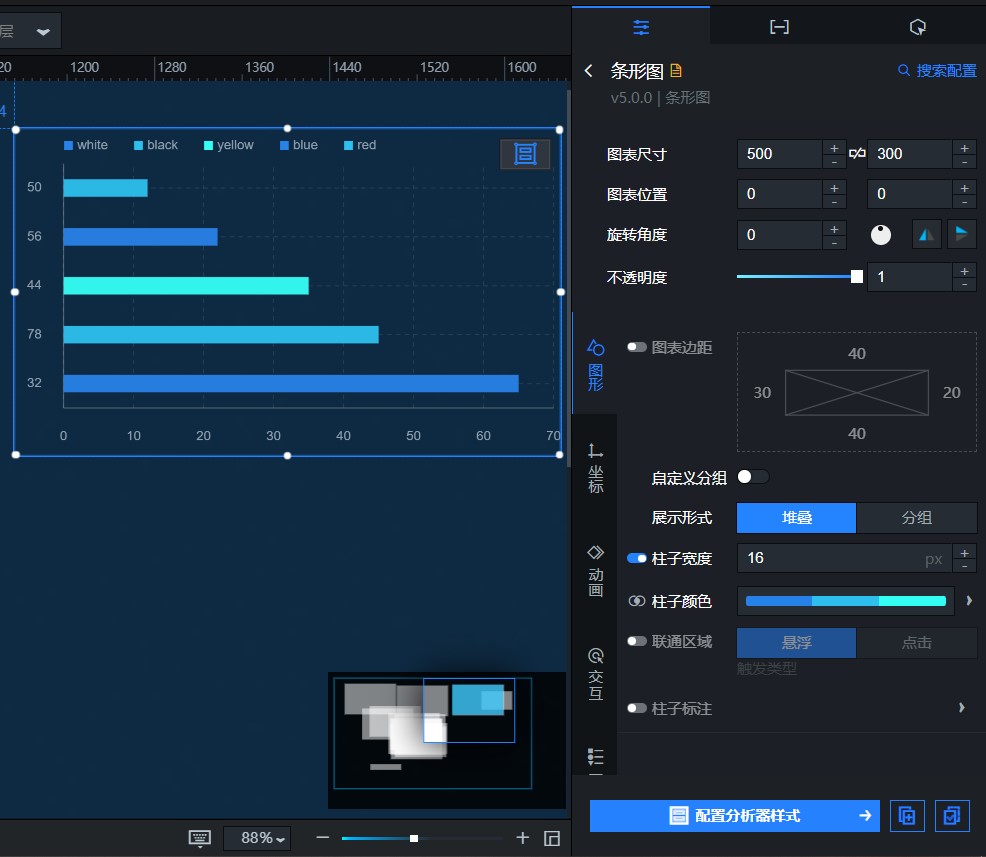Screen dimensions: 986x857
Task: Toggle the 柱子标注 switch
Action: pos(636,709)
